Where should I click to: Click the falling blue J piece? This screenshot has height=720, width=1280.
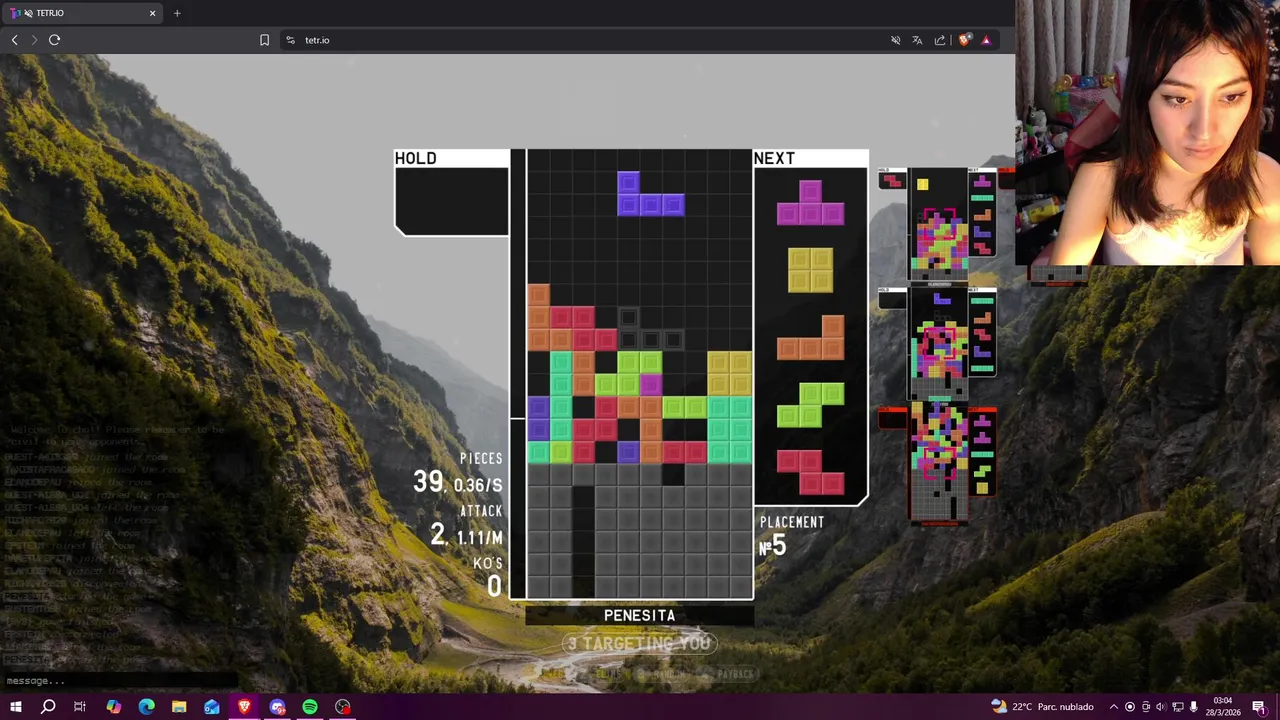651,194
